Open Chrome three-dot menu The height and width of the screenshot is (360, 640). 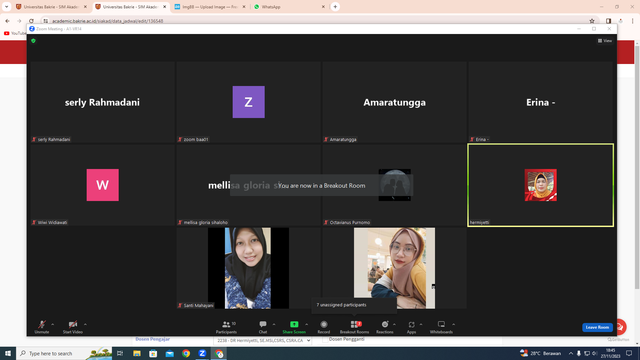pyautogui.click(x=633, y=21)
